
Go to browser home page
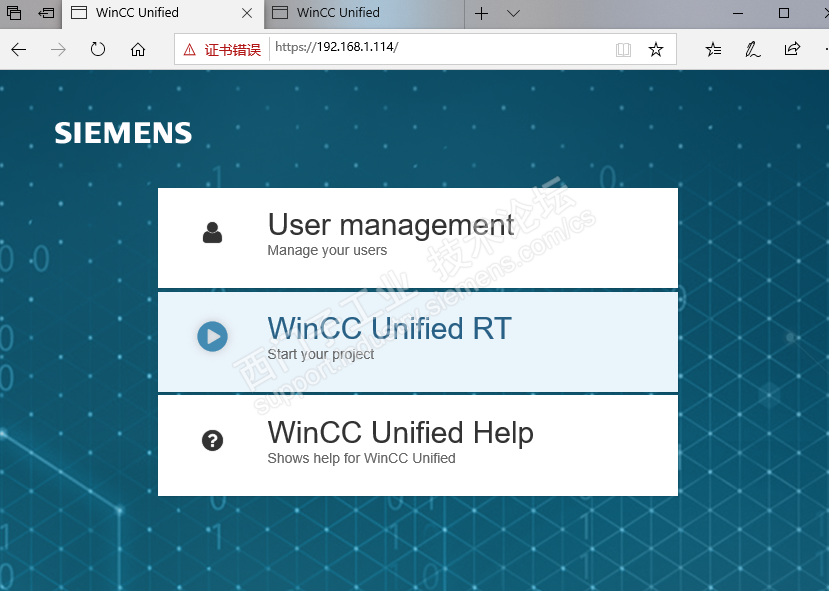click(x=138, y=50)
